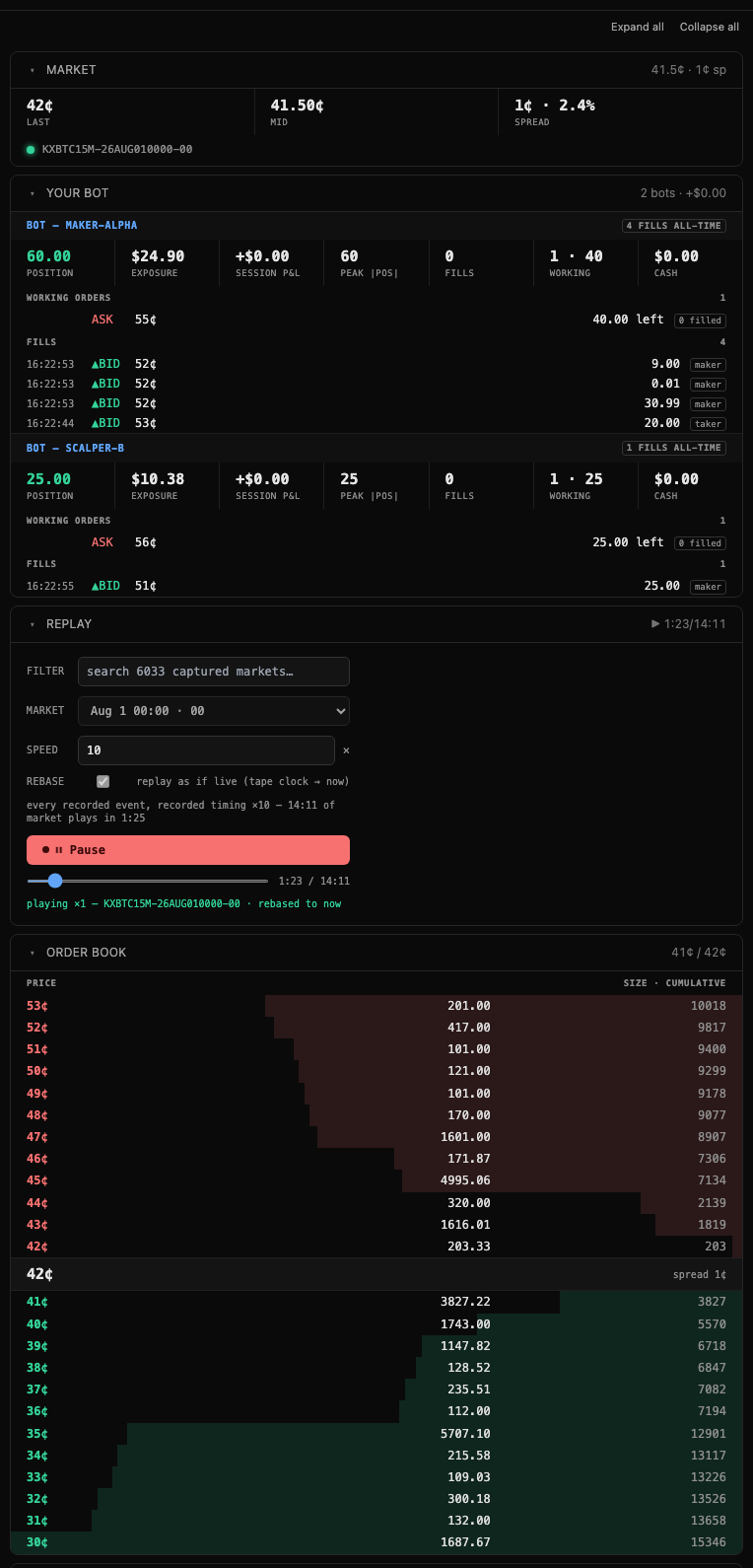Click the 1¢ · 2.4% SPREAD value
The height and width of the screenshot is (1568, 753).
coord(555,106)
